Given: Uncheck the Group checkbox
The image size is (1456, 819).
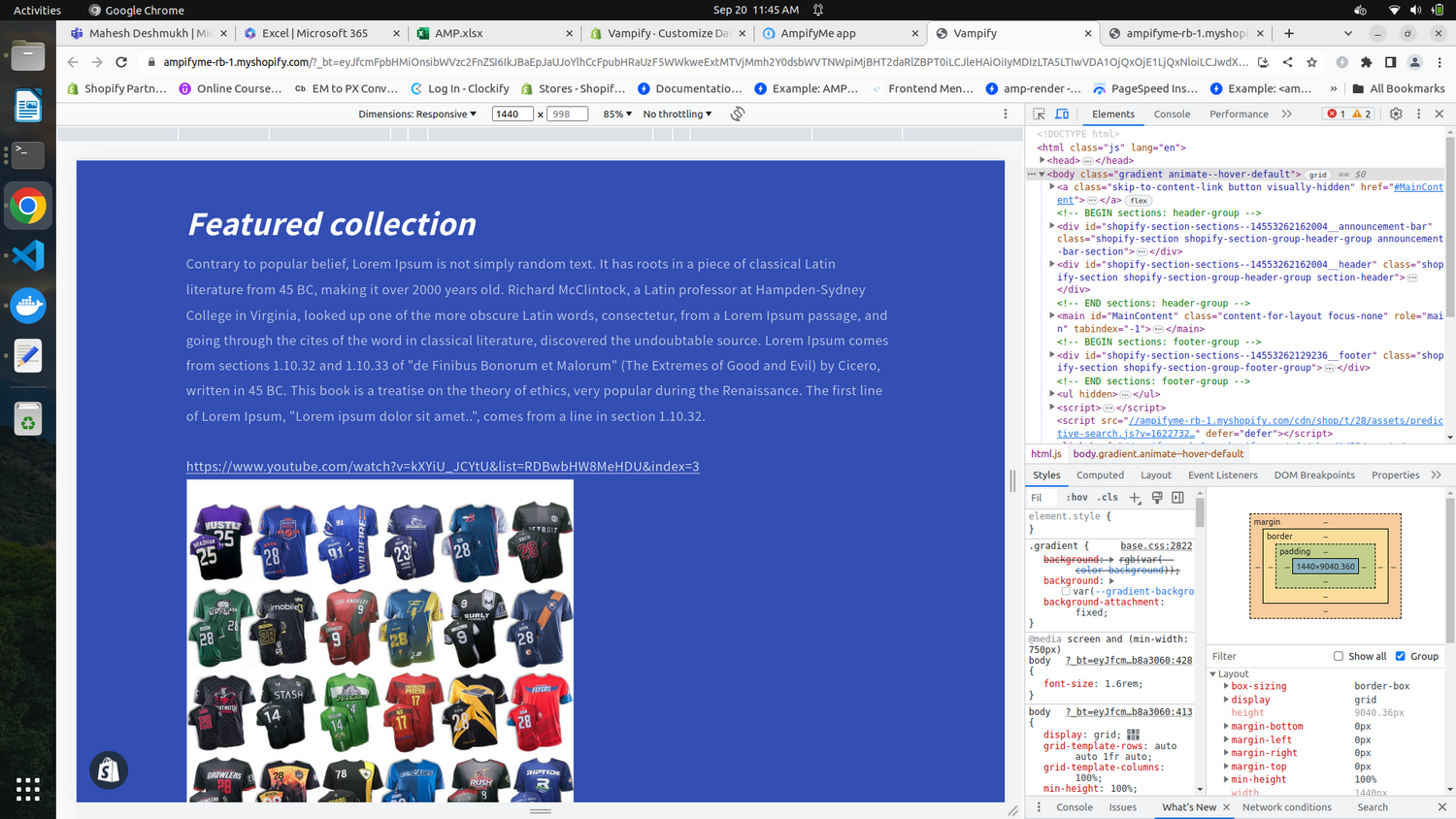Looking at the screenshot, I should pyautogui.click(x=1401, y=656).
